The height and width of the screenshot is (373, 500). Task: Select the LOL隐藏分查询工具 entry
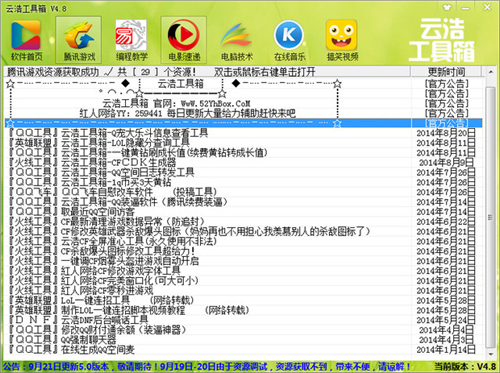click(x=243, y=143)
